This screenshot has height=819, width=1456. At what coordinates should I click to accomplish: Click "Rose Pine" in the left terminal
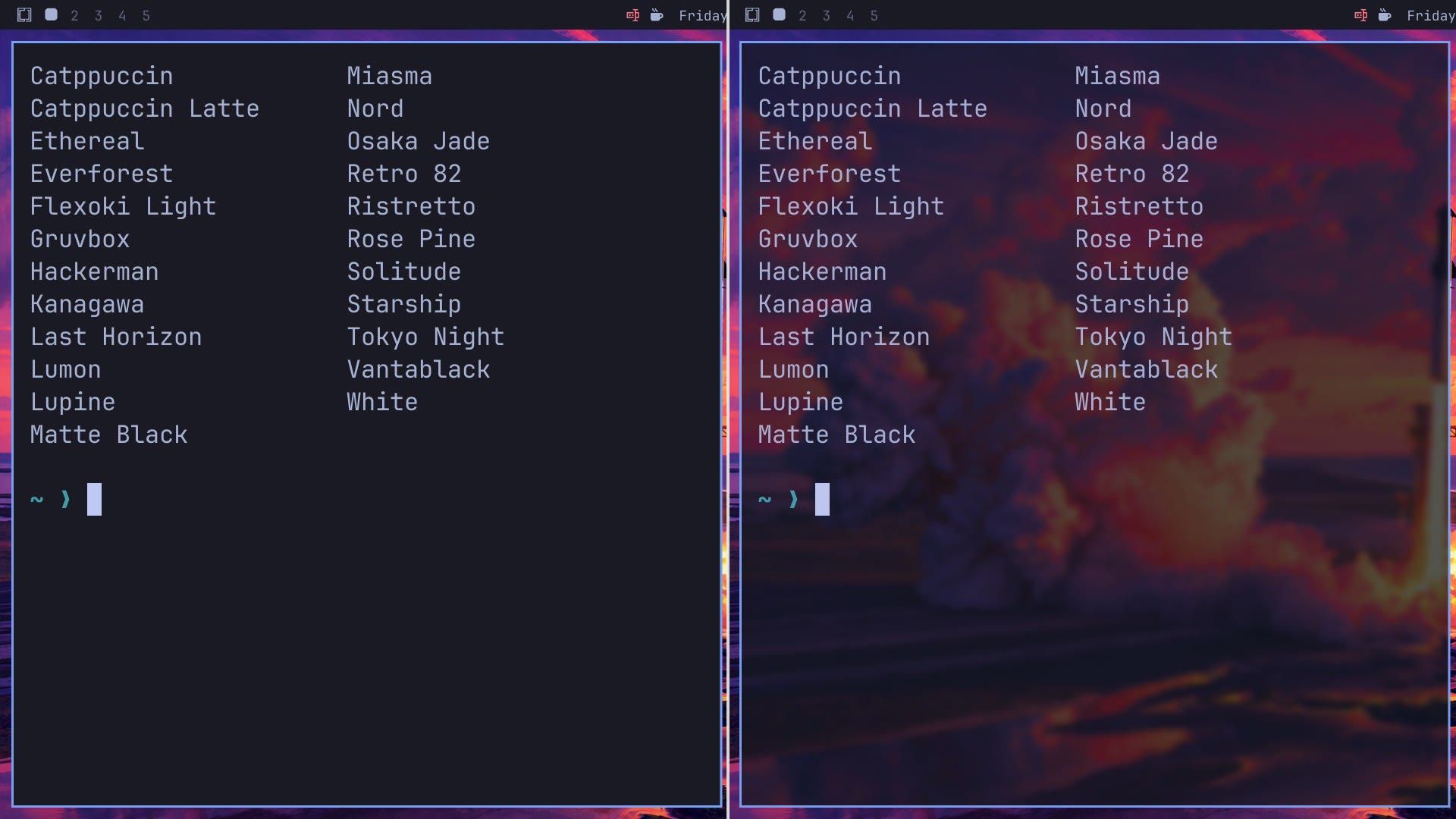click(412, 239)
